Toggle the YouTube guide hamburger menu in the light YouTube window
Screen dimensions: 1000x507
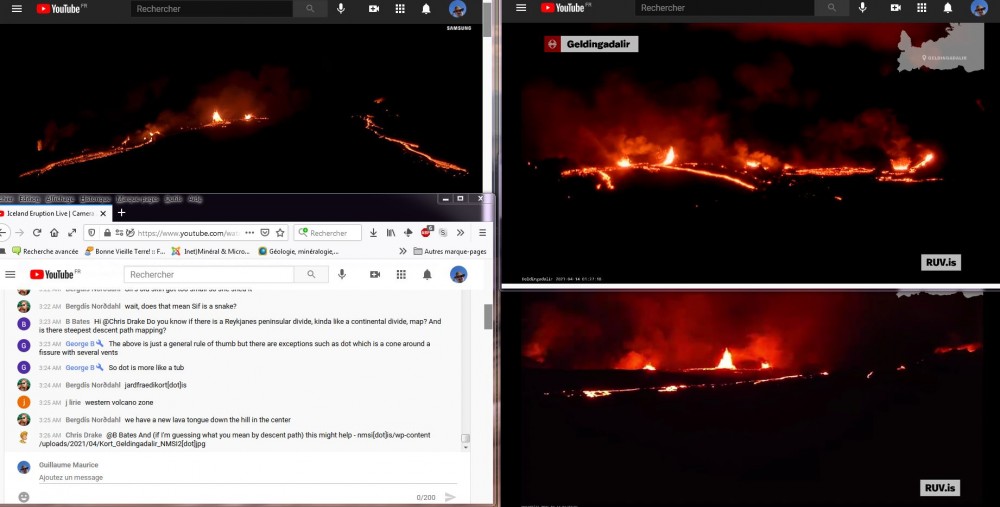click(x=10, y=275)
